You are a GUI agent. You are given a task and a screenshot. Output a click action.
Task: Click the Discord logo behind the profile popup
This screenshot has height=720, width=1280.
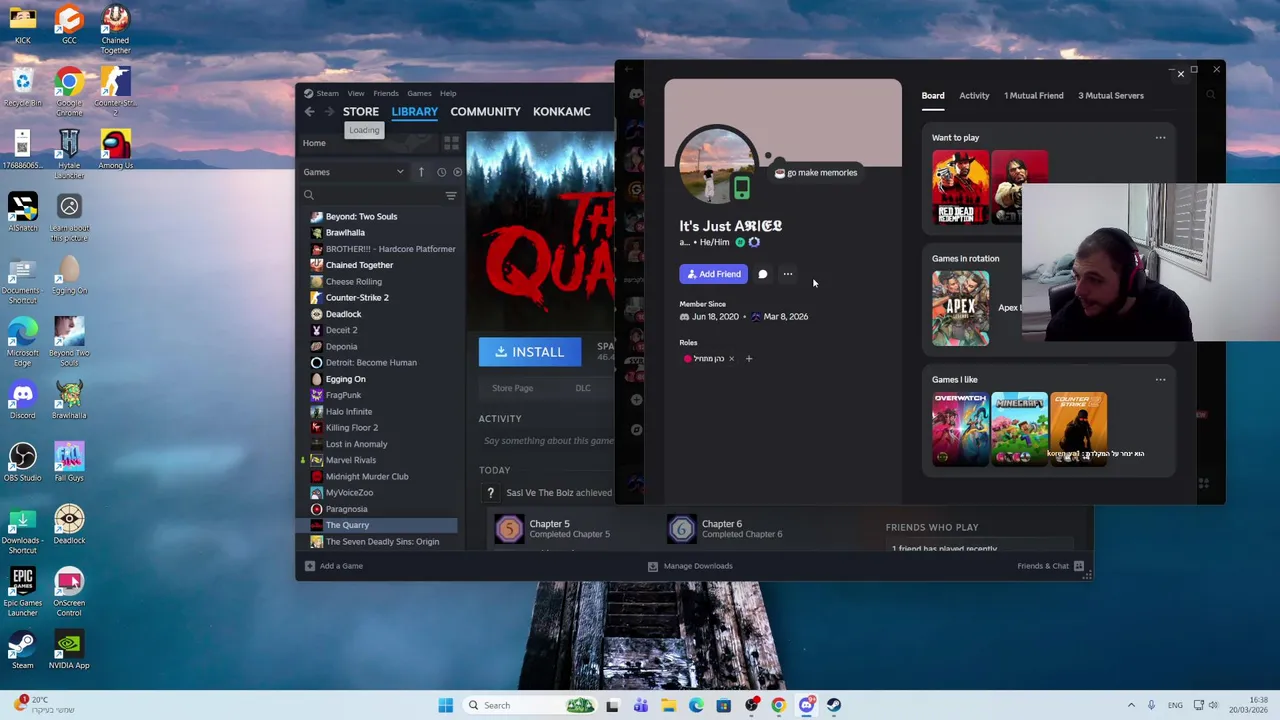coord(636,95)
